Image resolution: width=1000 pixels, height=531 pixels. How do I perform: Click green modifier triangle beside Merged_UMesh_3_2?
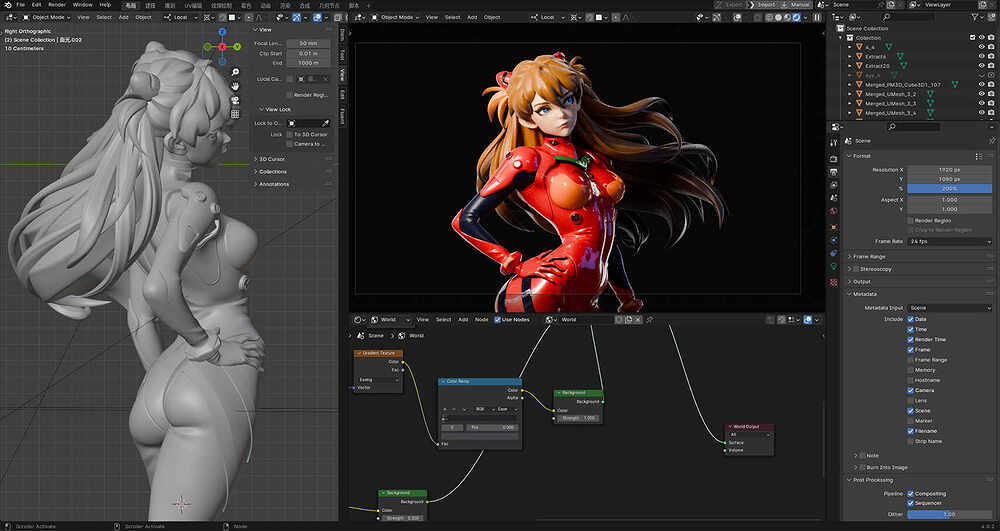tap(930, 94)
